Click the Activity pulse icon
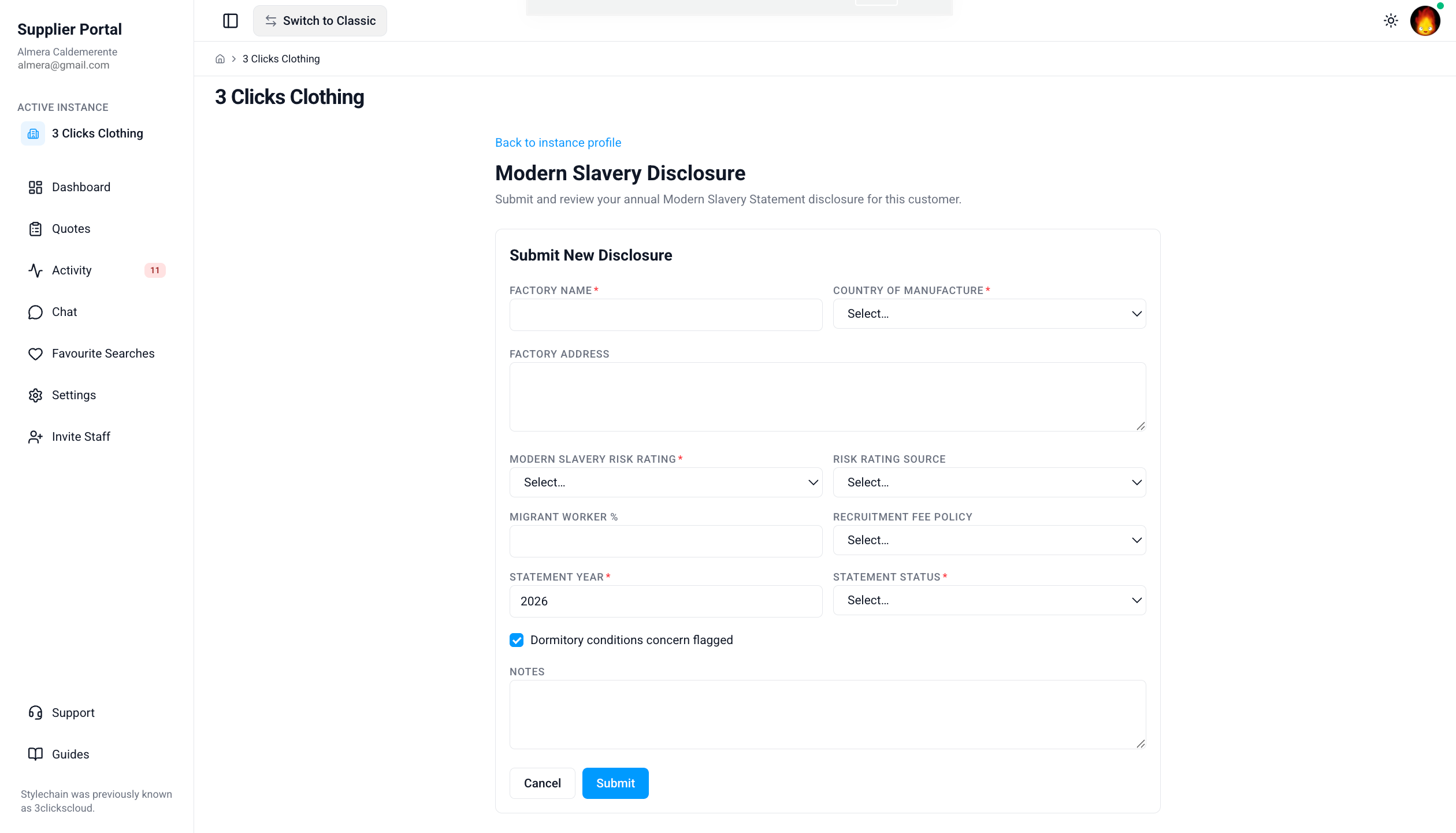Image resolution: width=1456 pixels, height=833 pixels. coord(35,270)
